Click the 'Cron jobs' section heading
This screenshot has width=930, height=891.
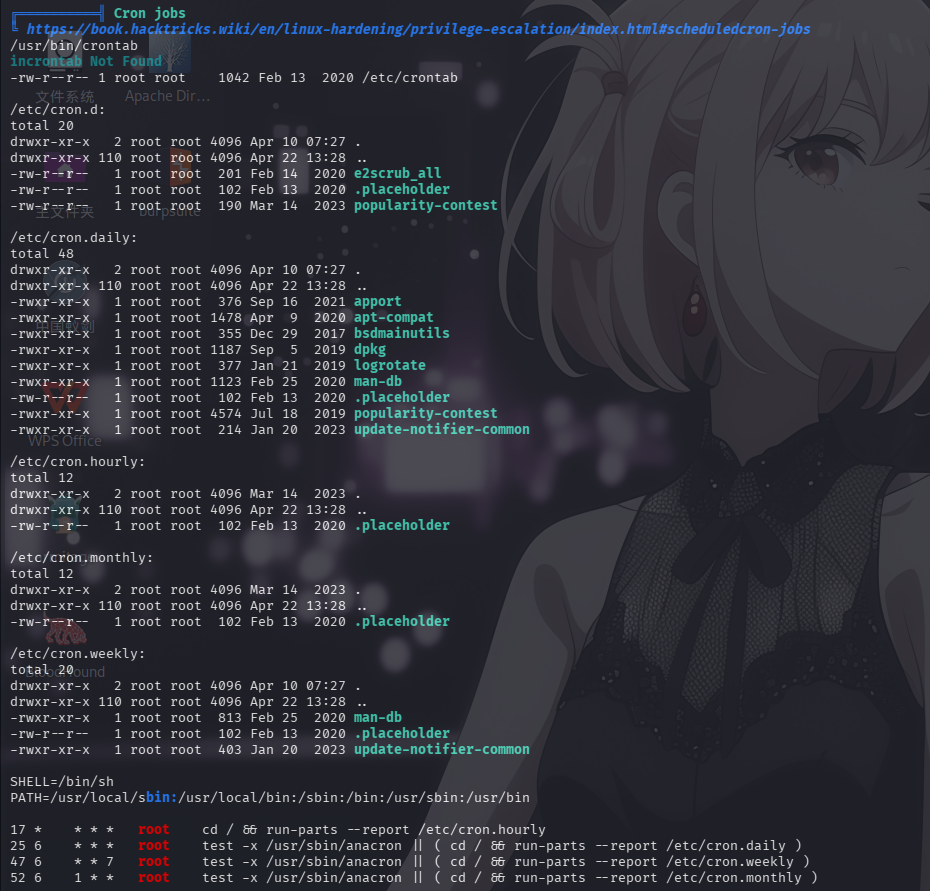point(149,13)
